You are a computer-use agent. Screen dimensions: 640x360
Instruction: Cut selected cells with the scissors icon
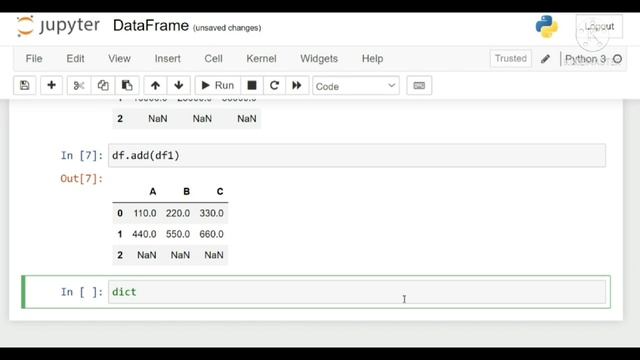[x=79, y=85]
